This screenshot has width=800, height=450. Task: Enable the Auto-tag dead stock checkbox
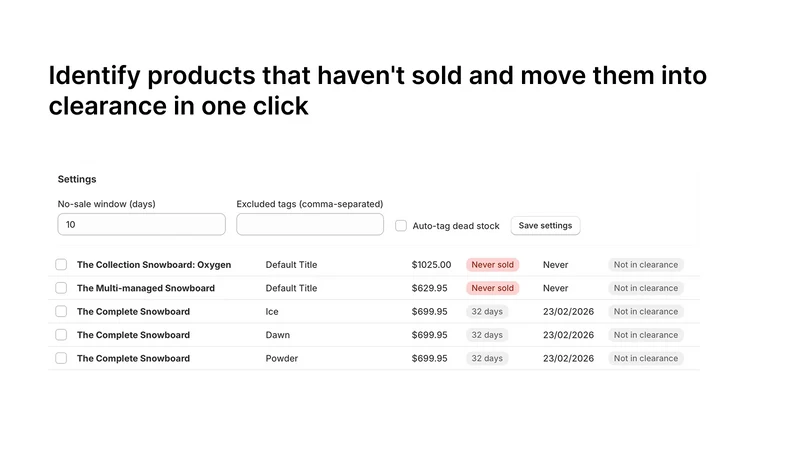point(401,226)
